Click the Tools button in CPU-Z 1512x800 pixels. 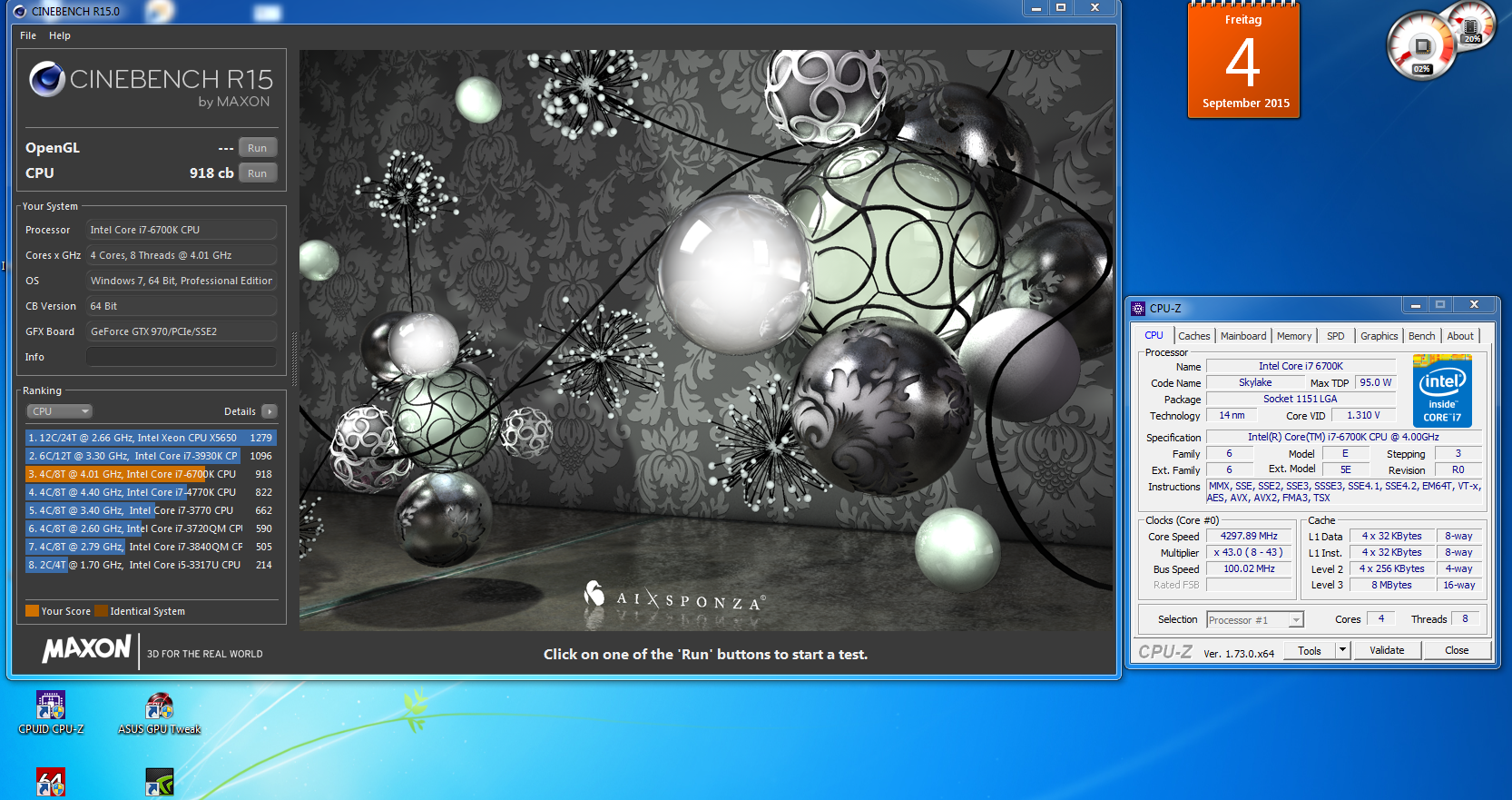pyautogui.click(x=1309, y=650)
